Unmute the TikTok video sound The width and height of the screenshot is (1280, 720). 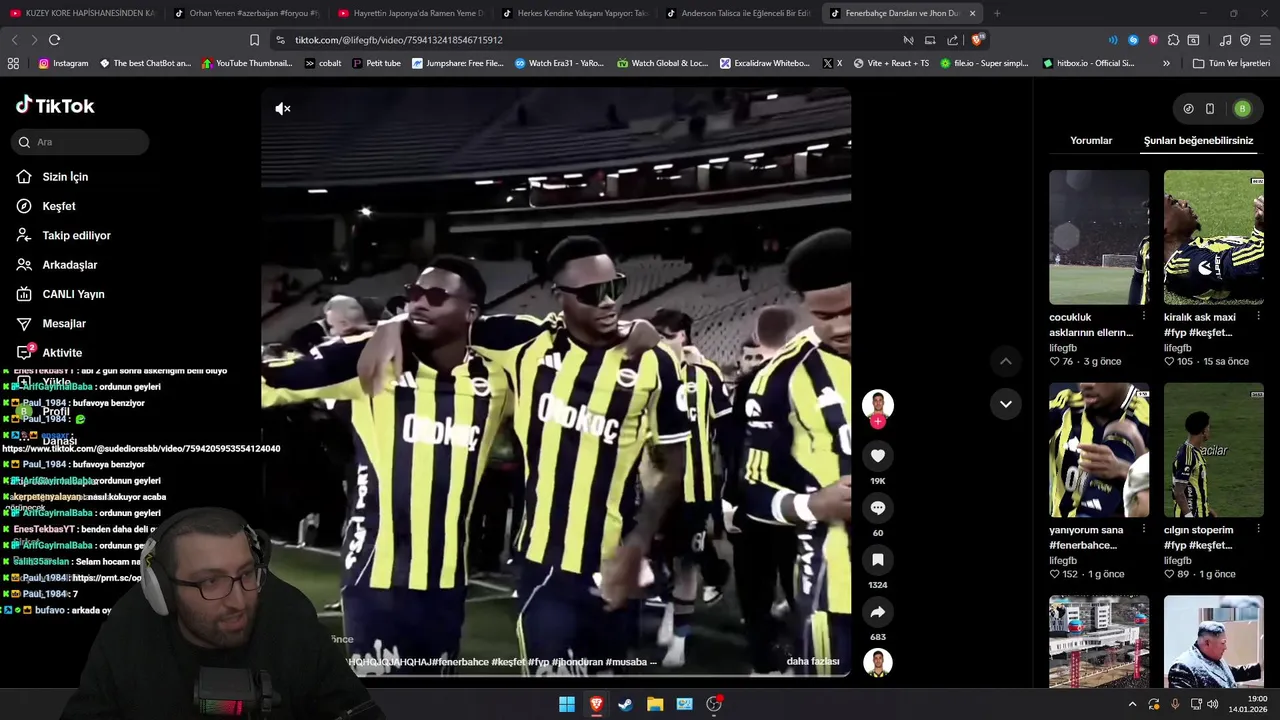283,109
